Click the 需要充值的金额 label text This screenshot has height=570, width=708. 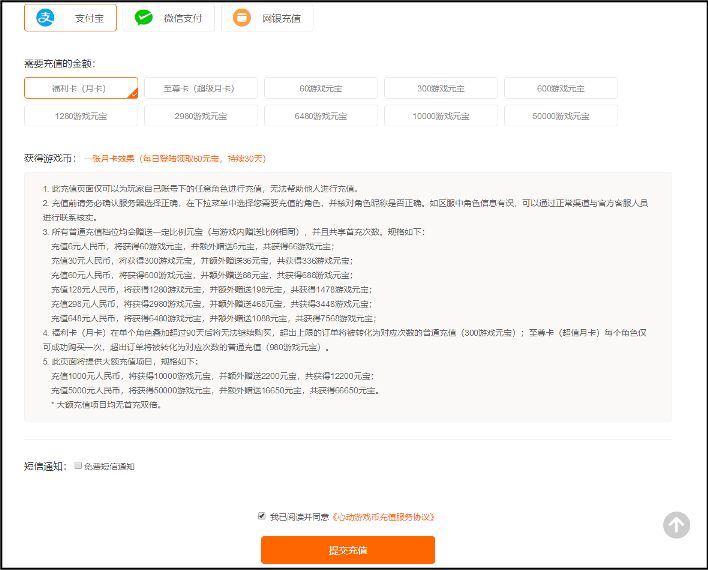coord(60,64)
